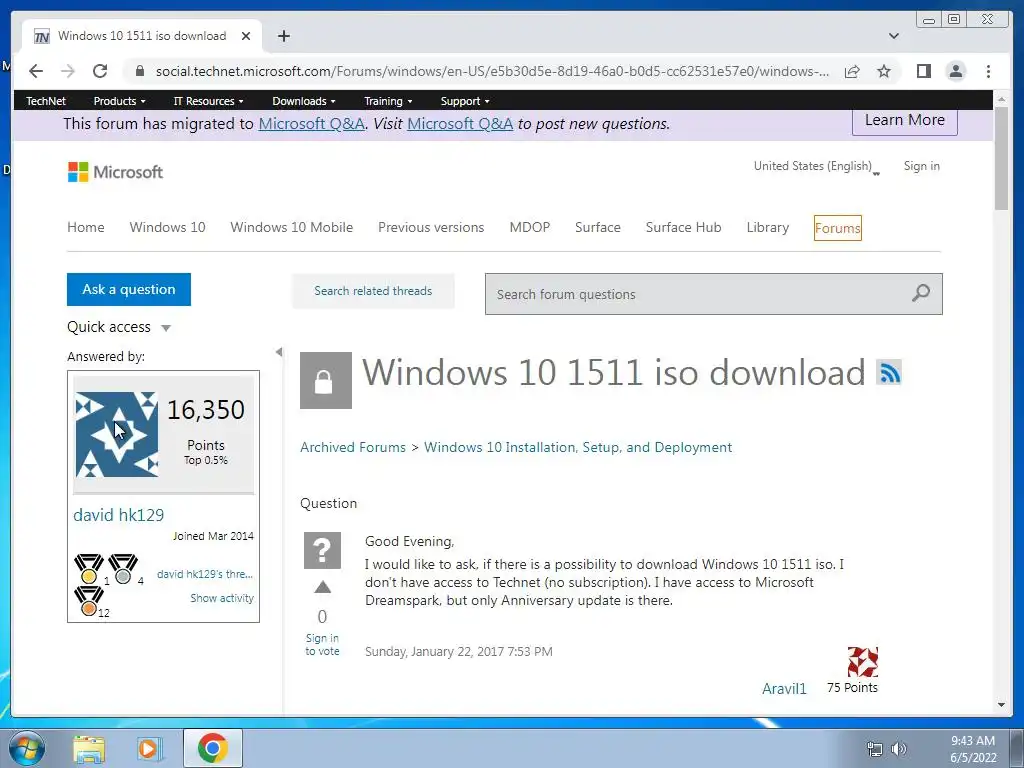This screenshot has height=768, width=1024.
Task: Open United States (English) language dropdown
Action: (x=816, y=167)
